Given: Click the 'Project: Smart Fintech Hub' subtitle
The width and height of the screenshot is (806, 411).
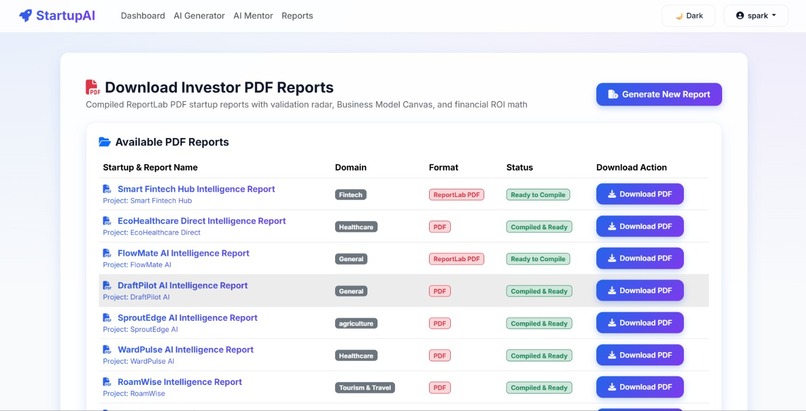Looking at the screenshot, I should point(148,201).
